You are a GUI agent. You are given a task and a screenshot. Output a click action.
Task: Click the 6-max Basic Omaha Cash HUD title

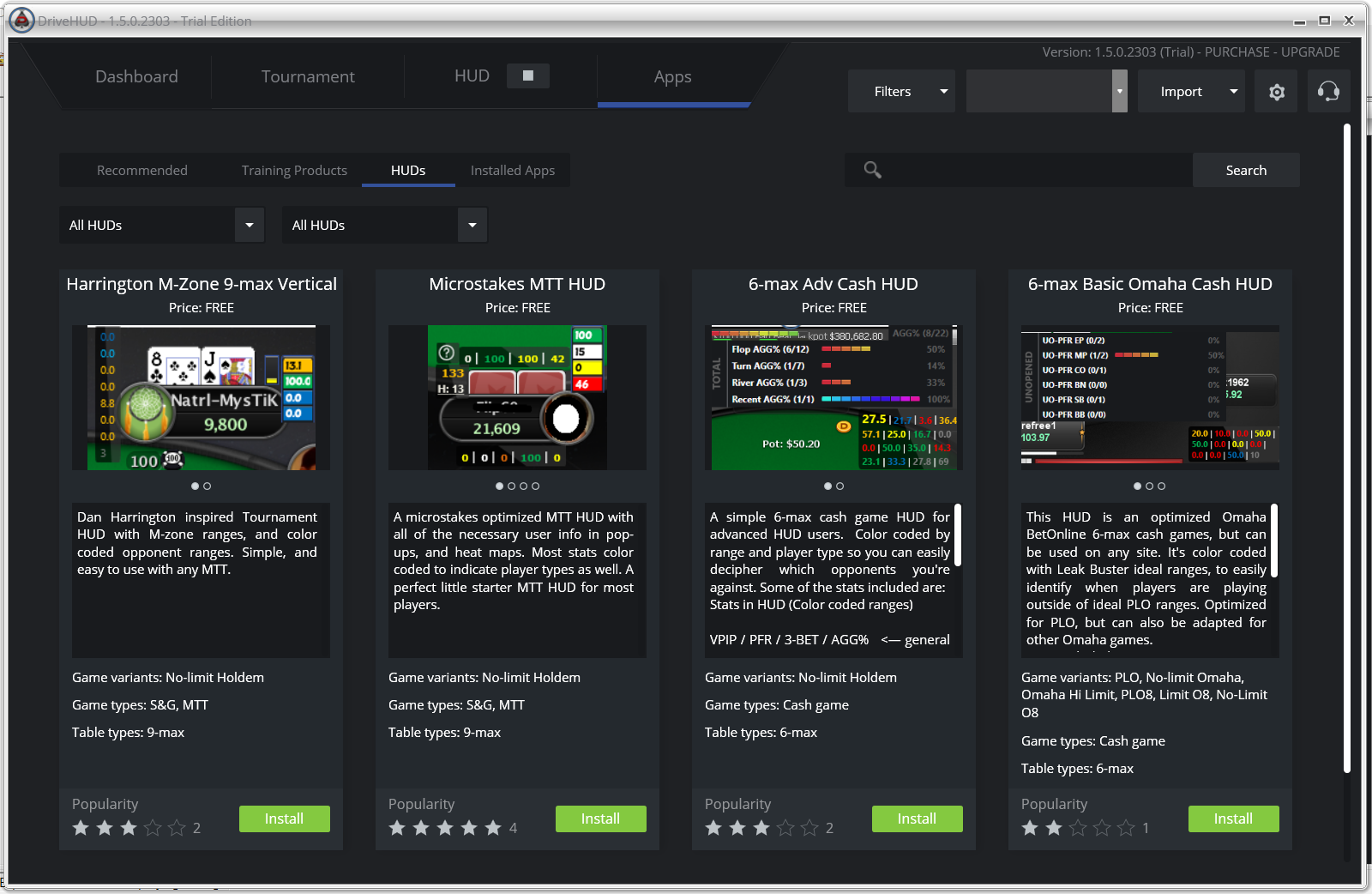pos(1150,284)
